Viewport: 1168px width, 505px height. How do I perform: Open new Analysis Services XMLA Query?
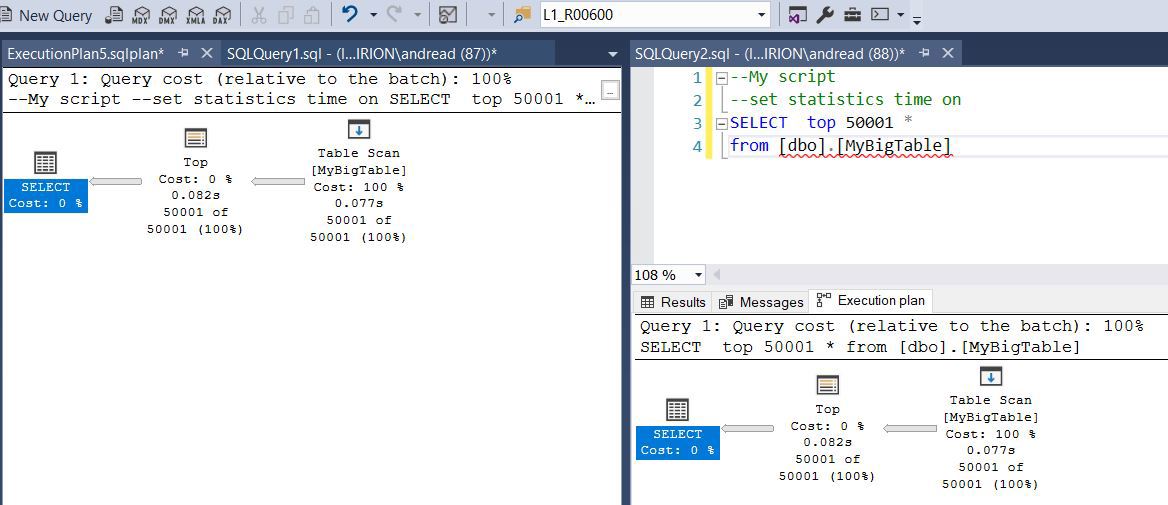[x=195, y=15]
